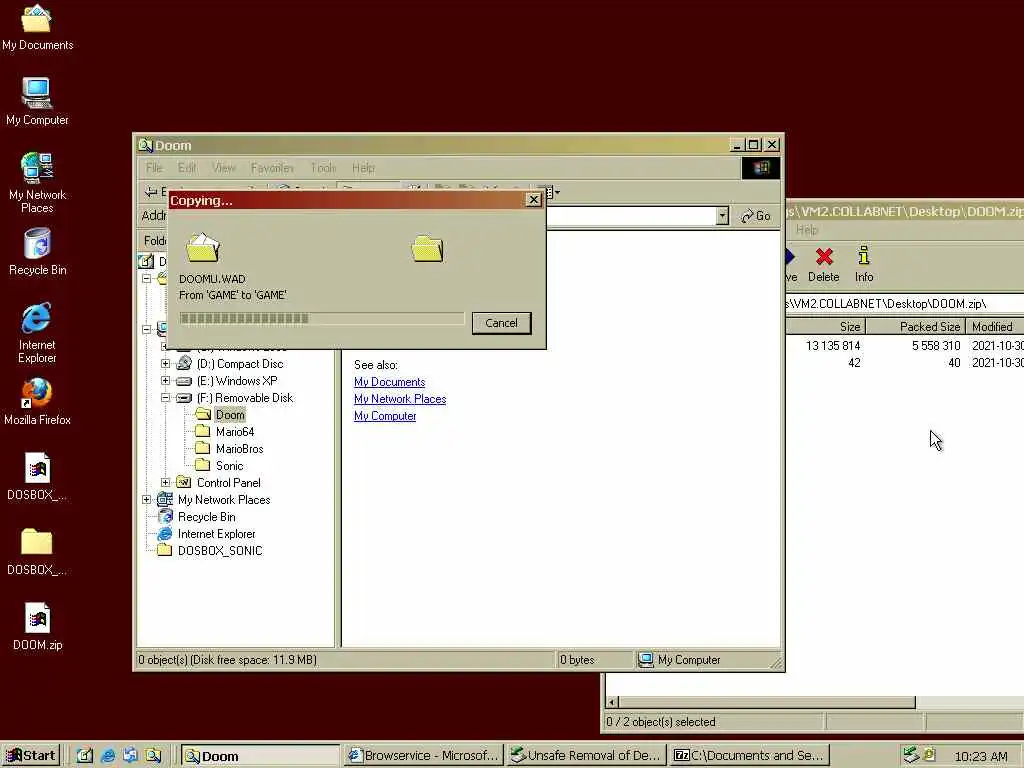Click the 7-Zip scrollbar left arrow
This screenshot has height=768, width=1024.
point(612,702)
